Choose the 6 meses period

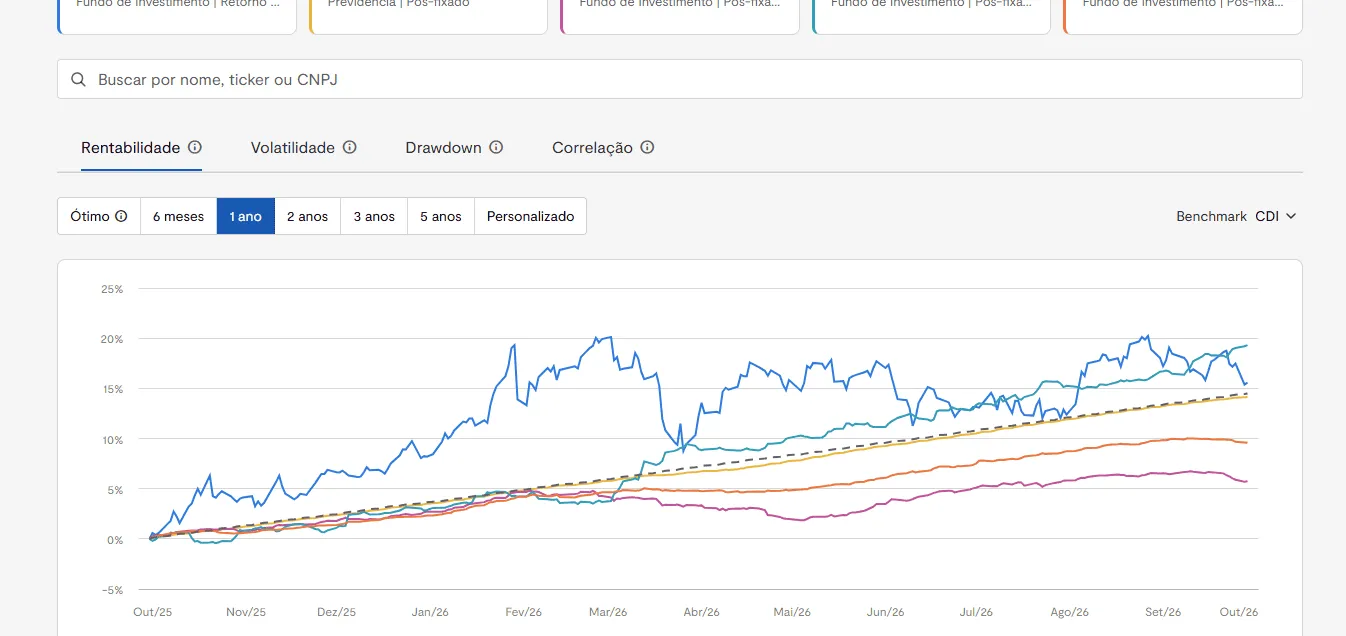point(178,216)
